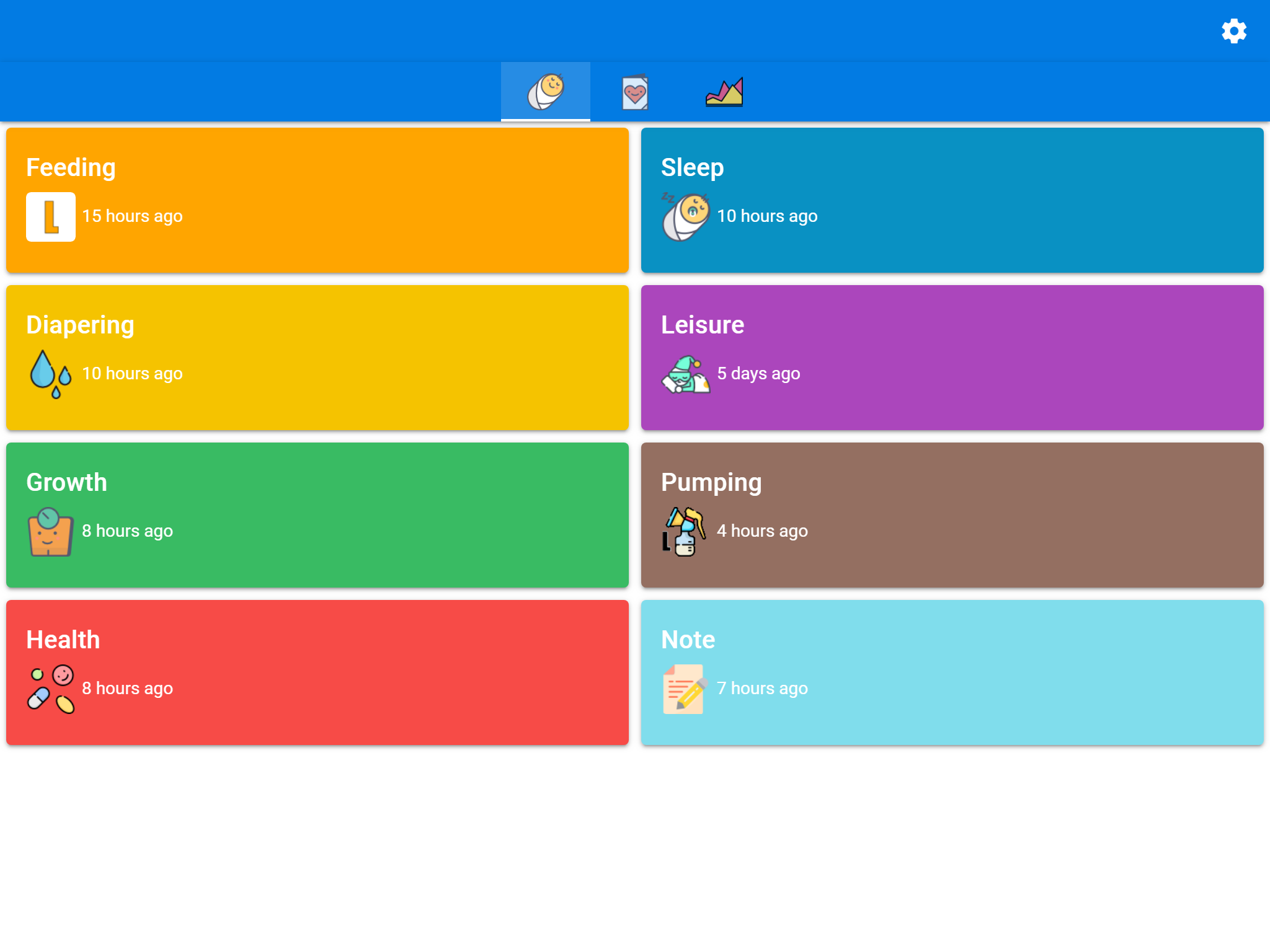Click the pills Health icon
Screen dimensions: 1270x952
[x=51, y=689]
